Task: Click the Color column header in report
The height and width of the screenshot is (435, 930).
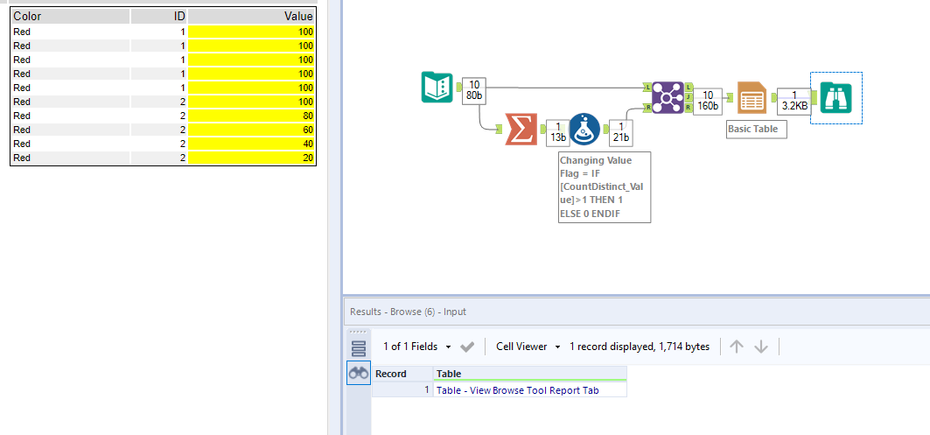Action: click(x=70, y=17)
